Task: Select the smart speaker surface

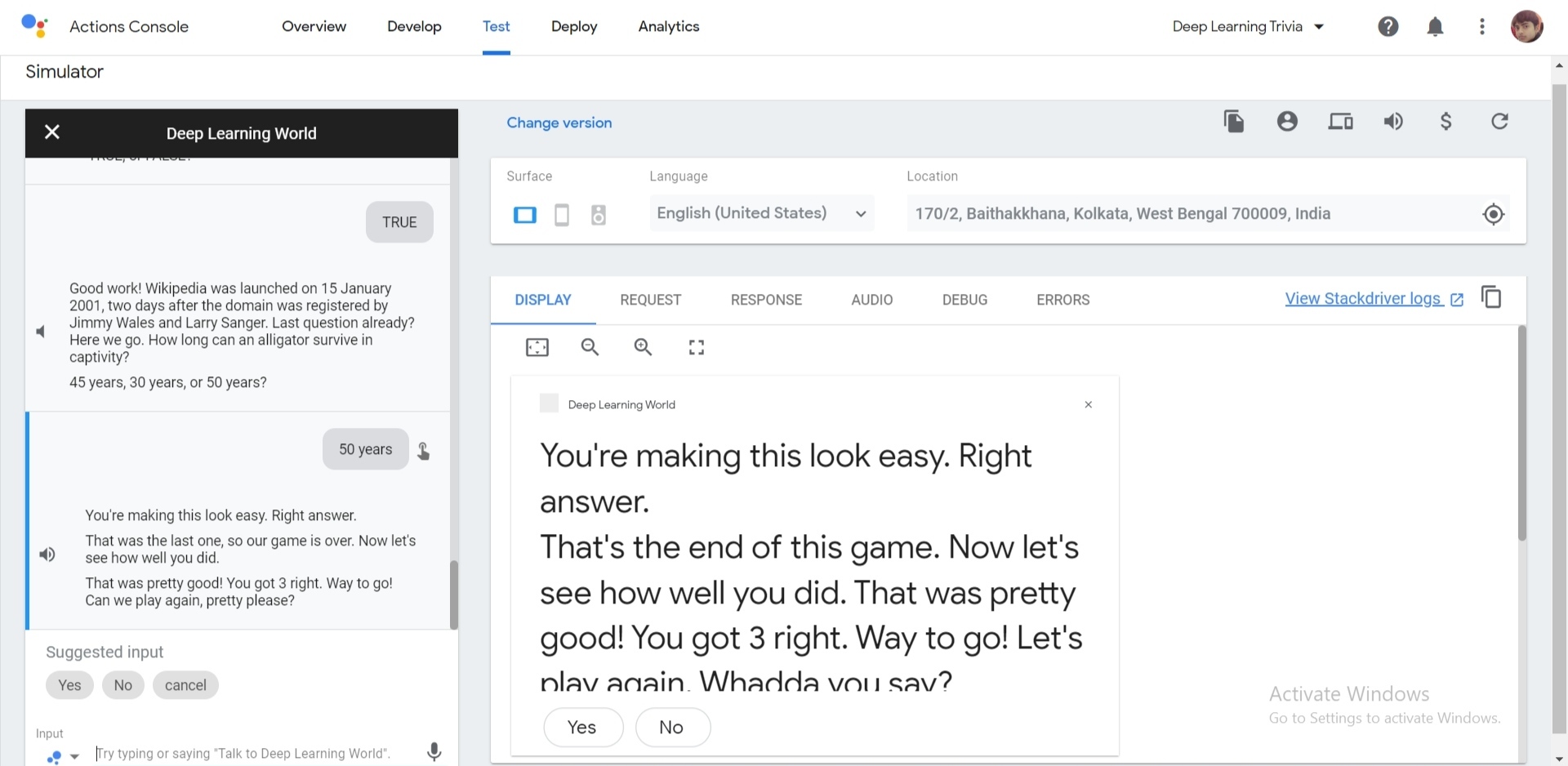Action: 599,215
